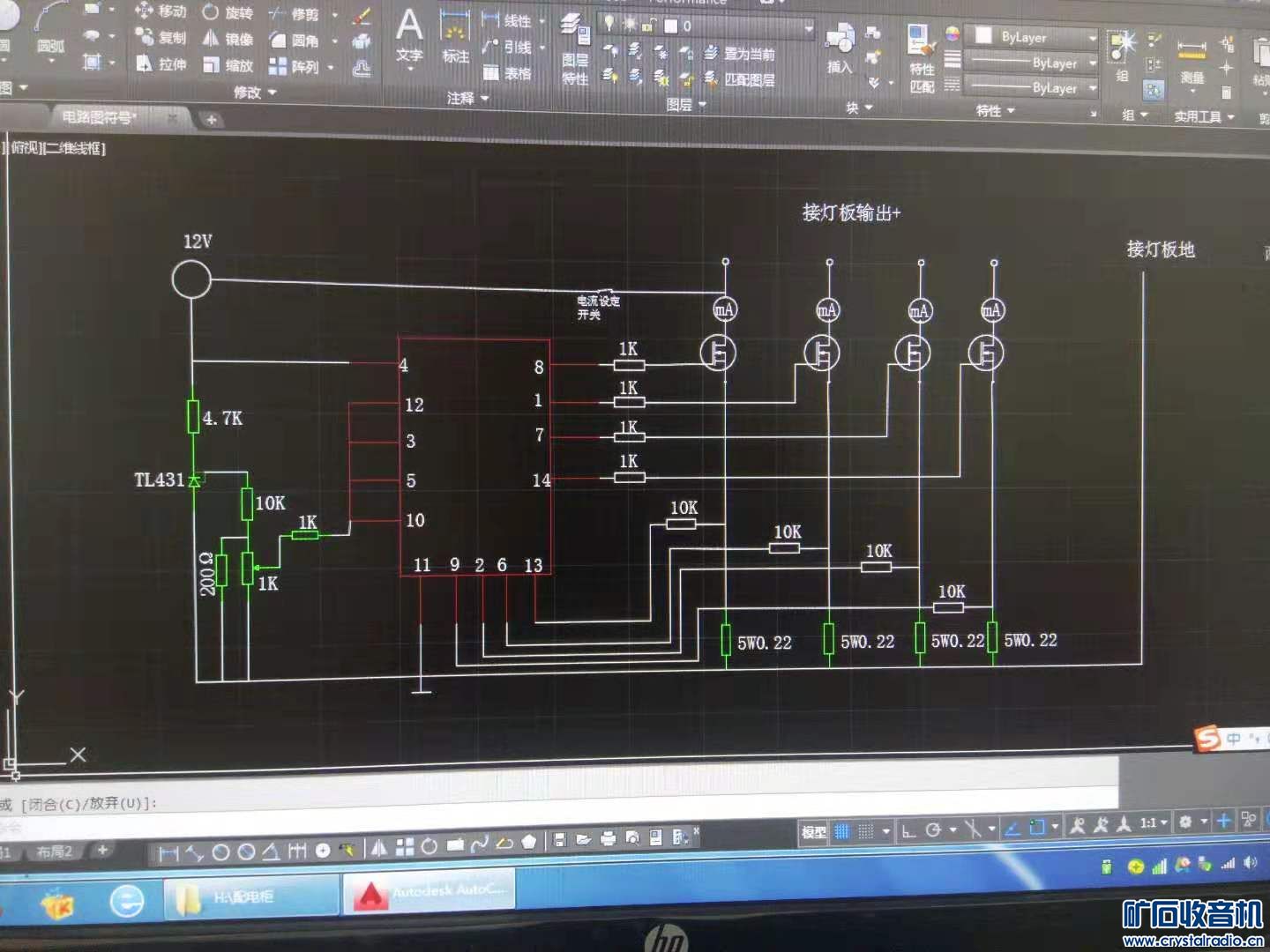Viewport: 1270px width, 952px height.
Task: Click the save icon in bottom toolbar
Action: click(560, 840)
